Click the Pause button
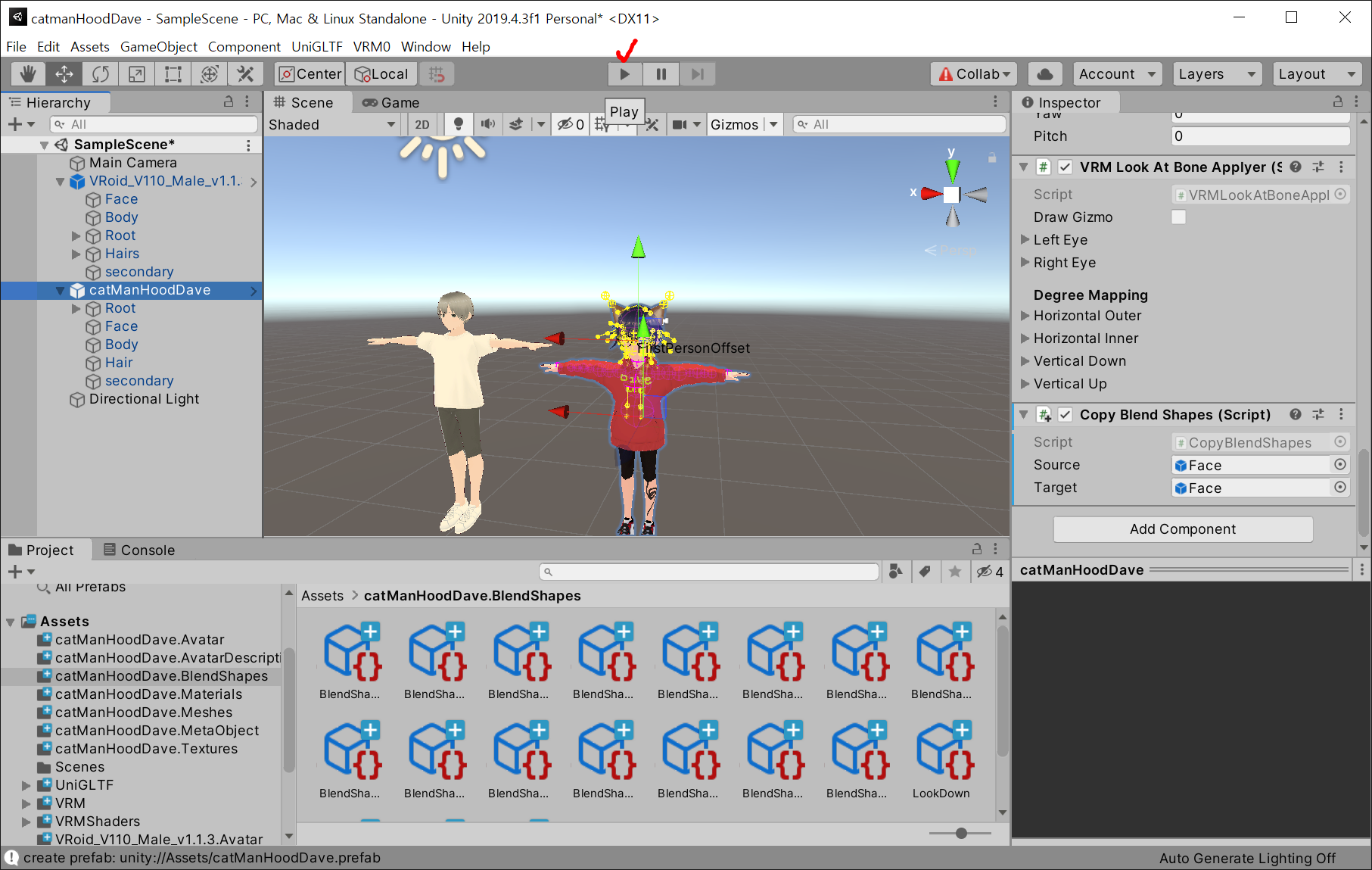This screenshot has width=1372, height=870. [661, 73]
